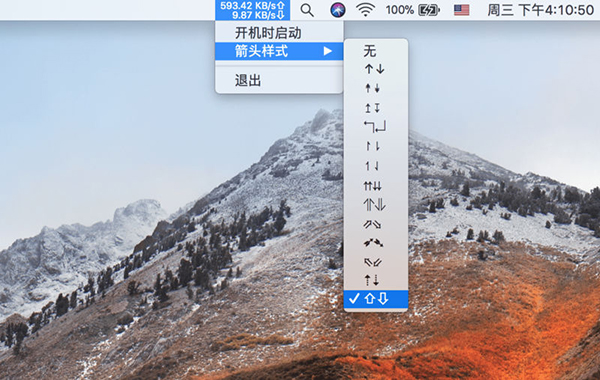The height and width of the screenshot is (380, 600).
Task: Open Spotlight search magnifier icon
Action: point(307,10)
